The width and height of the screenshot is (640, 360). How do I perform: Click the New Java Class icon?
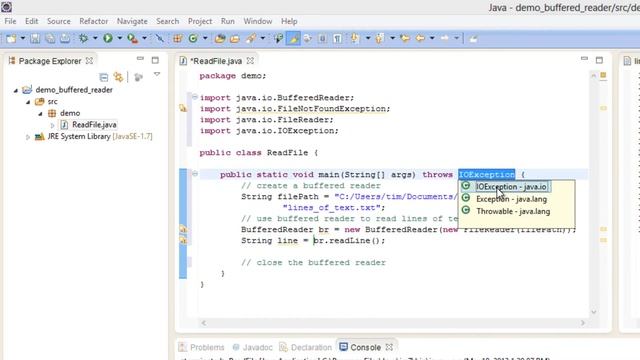coord(193,38)
